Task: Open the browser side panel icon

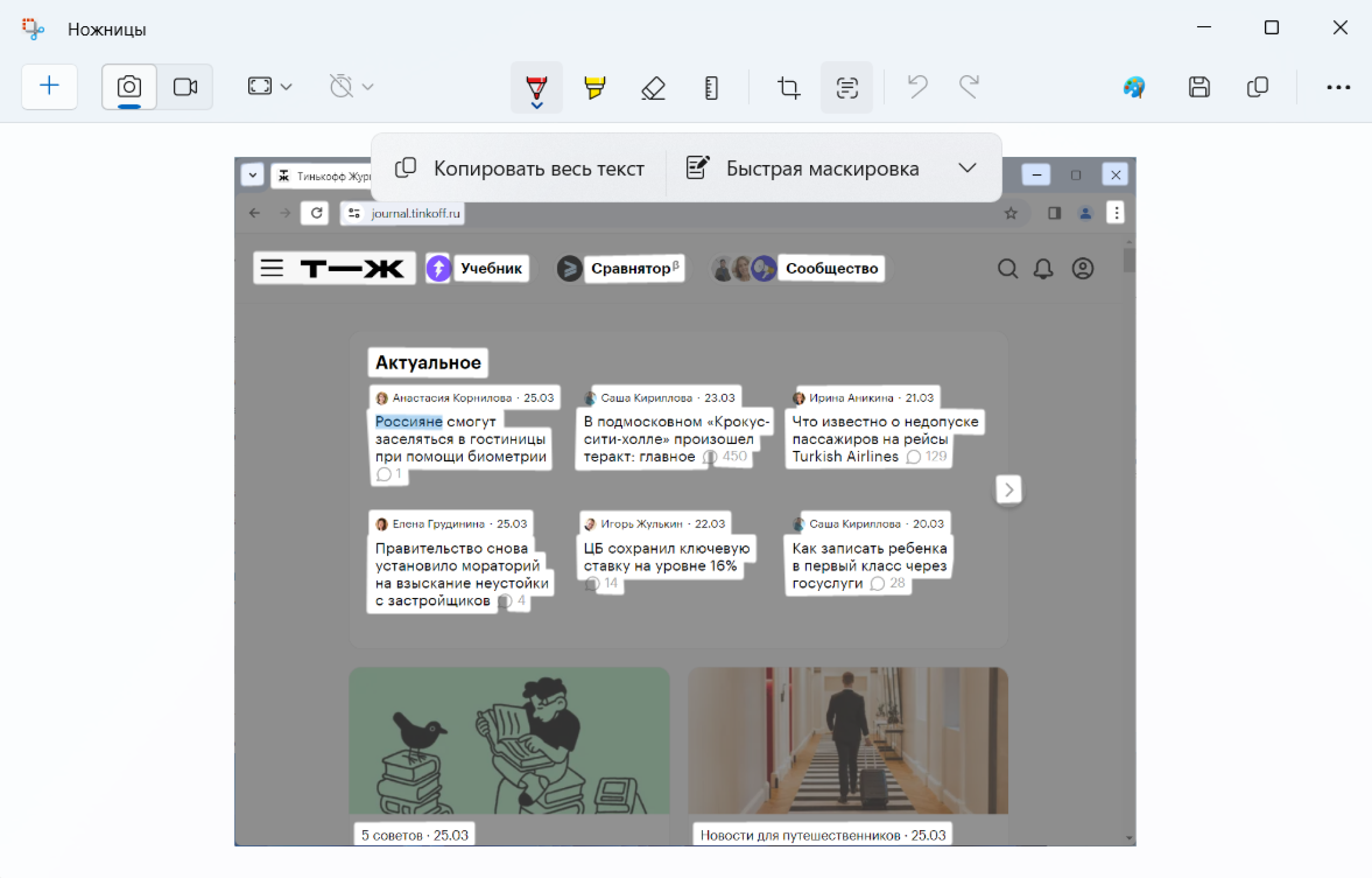Action: pyautogui.click(x=1054, y=213)
